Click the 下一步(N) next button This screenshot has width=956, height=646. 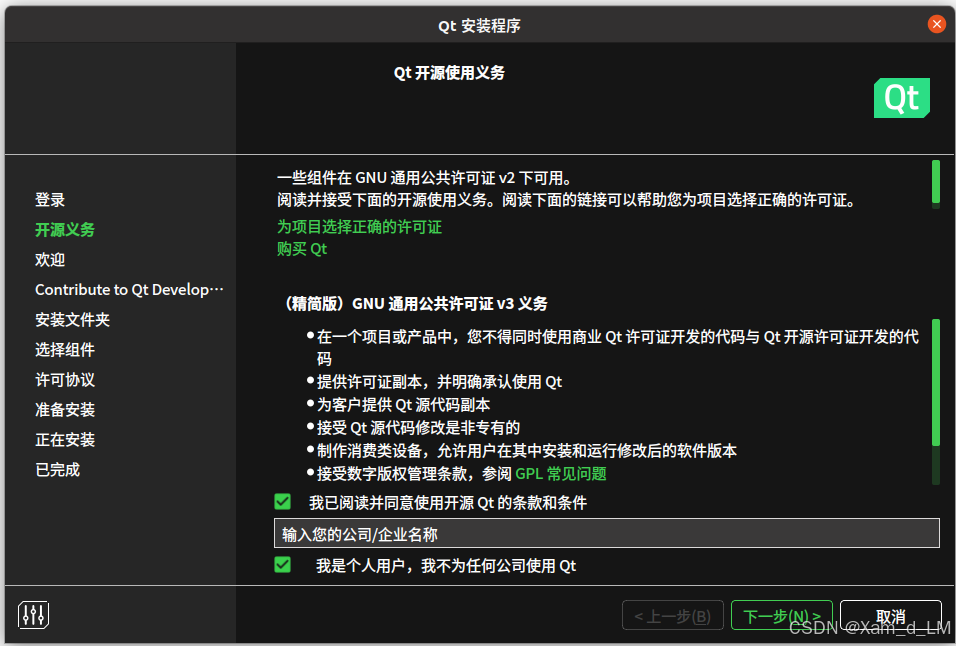782,616
